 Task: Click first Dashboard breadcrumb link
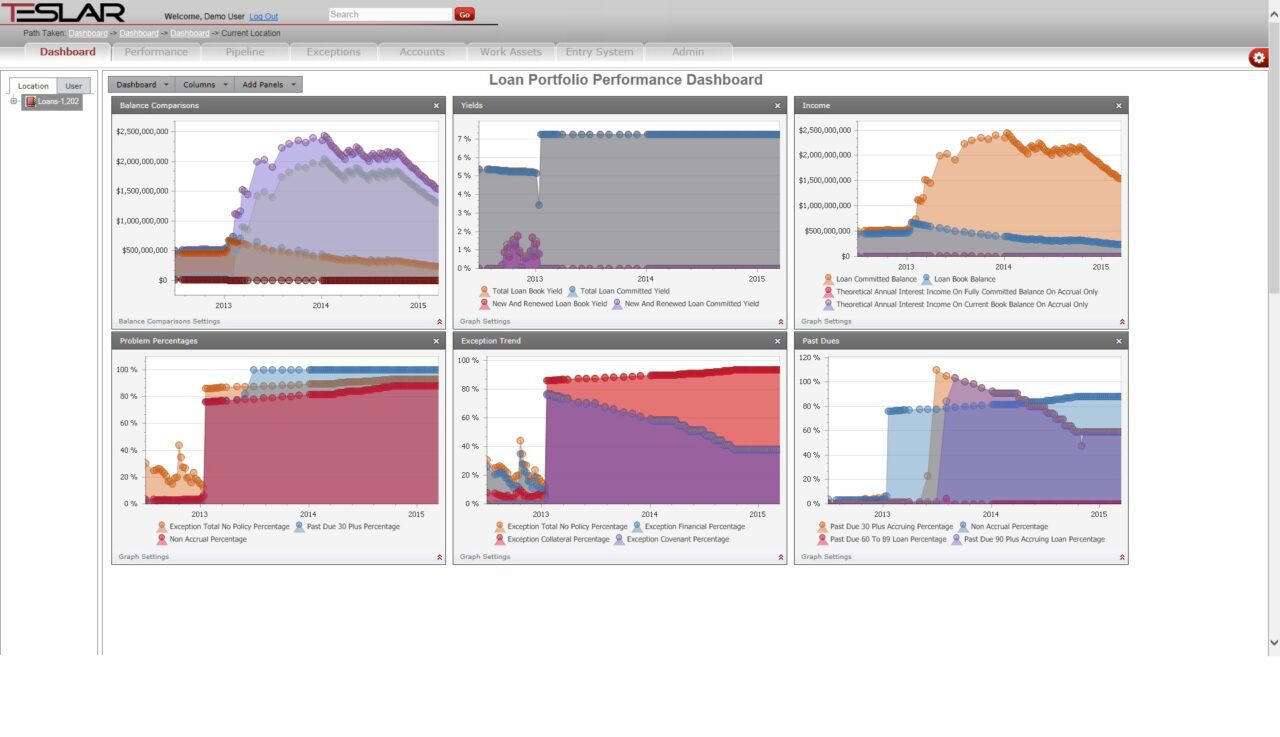[x=88, y=33]
